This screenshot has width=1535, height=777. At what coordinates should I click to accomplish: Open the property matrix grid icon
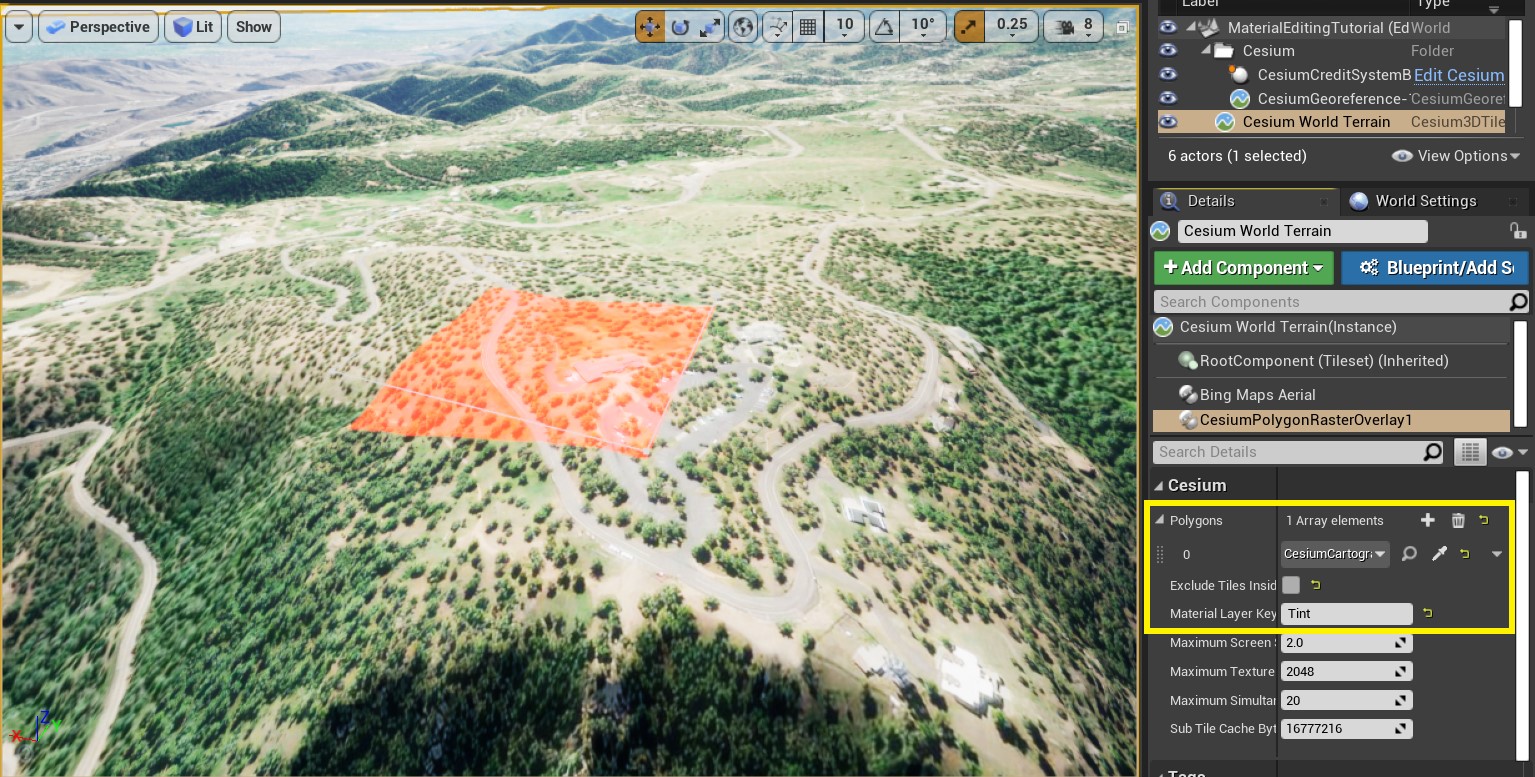click(1469, 452)
